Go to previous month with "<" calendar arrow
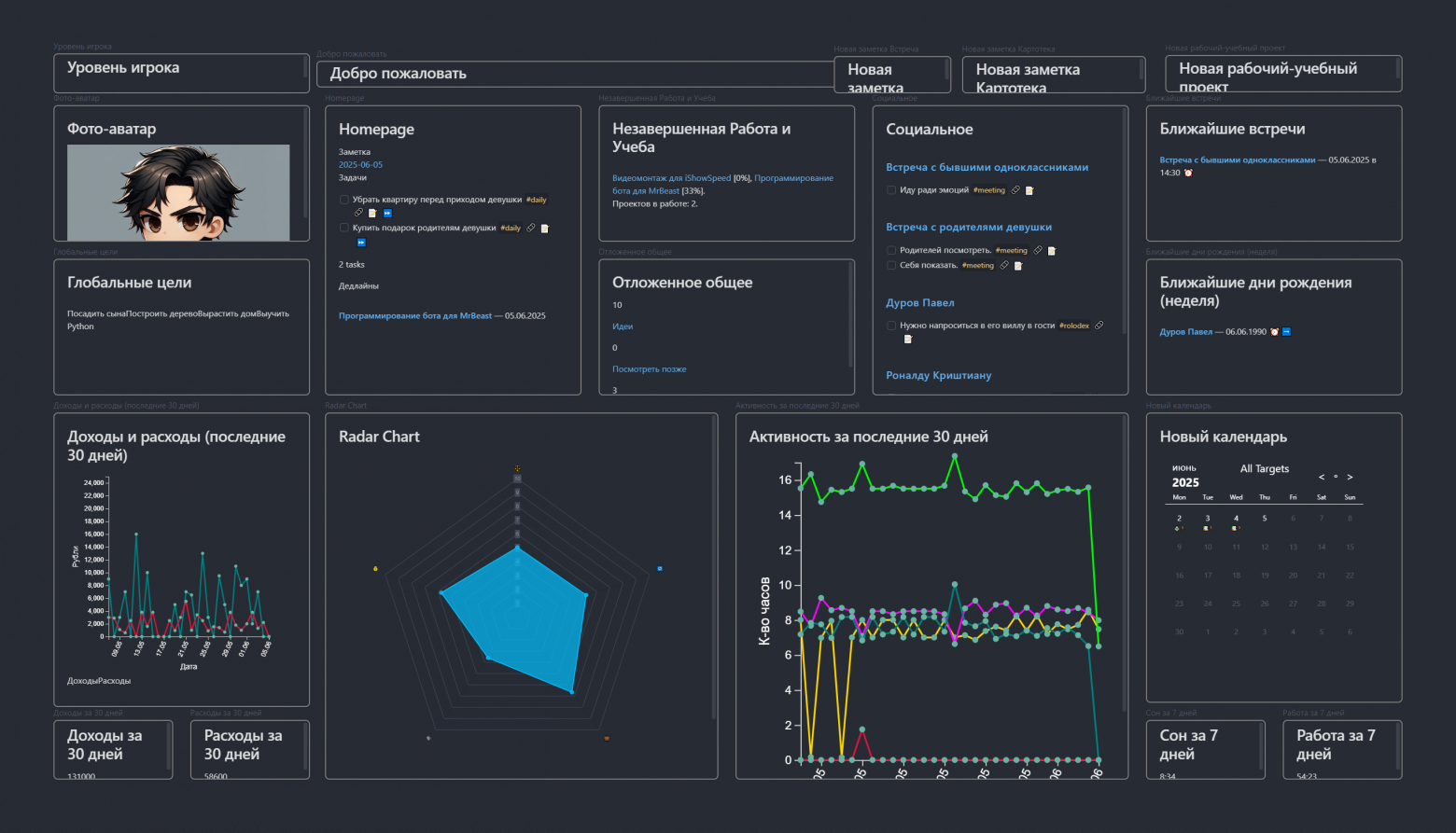 pos(1322,477)
